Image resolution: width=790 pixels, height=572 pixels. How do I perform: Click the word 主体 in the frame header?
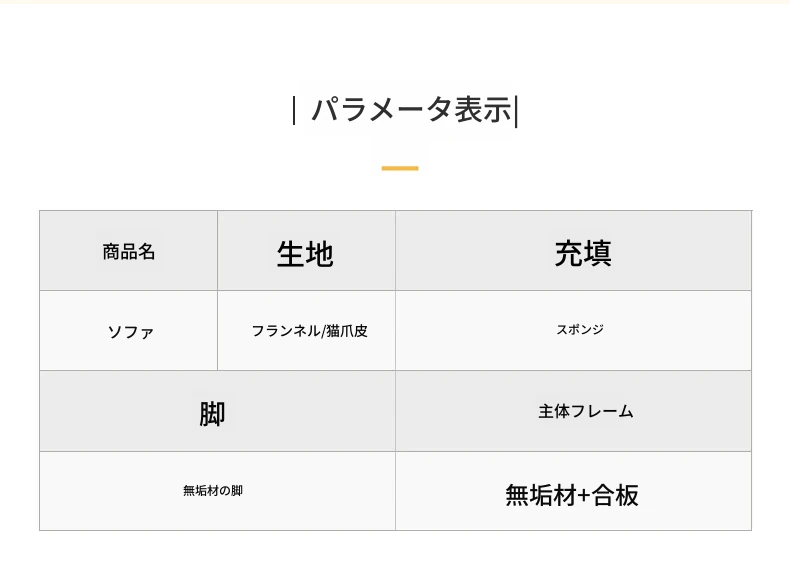[554, 411]
